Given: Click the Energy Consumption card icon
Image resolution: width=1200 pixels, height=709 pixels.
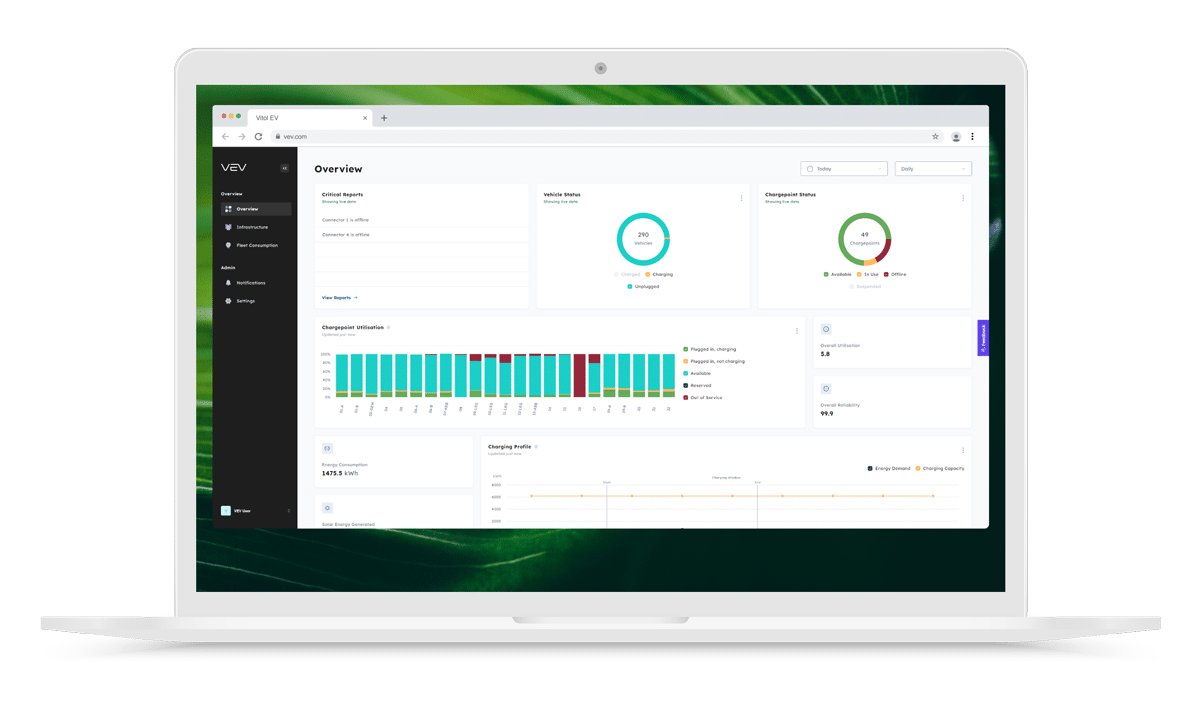Looking at the screenshot, I should click(x=325, y=450).
